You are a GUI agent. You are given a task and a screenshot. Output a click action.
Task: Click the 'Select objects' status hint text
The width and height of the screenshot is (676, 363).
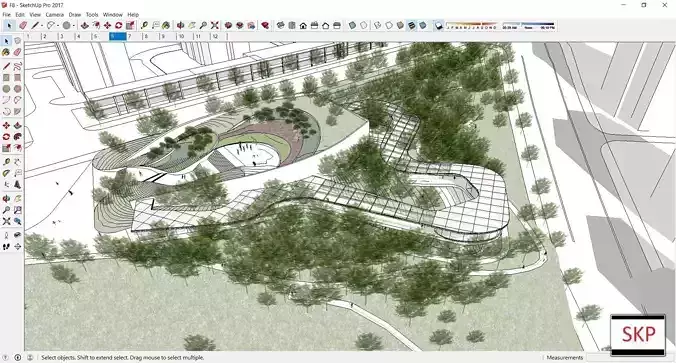coord(123,357)
